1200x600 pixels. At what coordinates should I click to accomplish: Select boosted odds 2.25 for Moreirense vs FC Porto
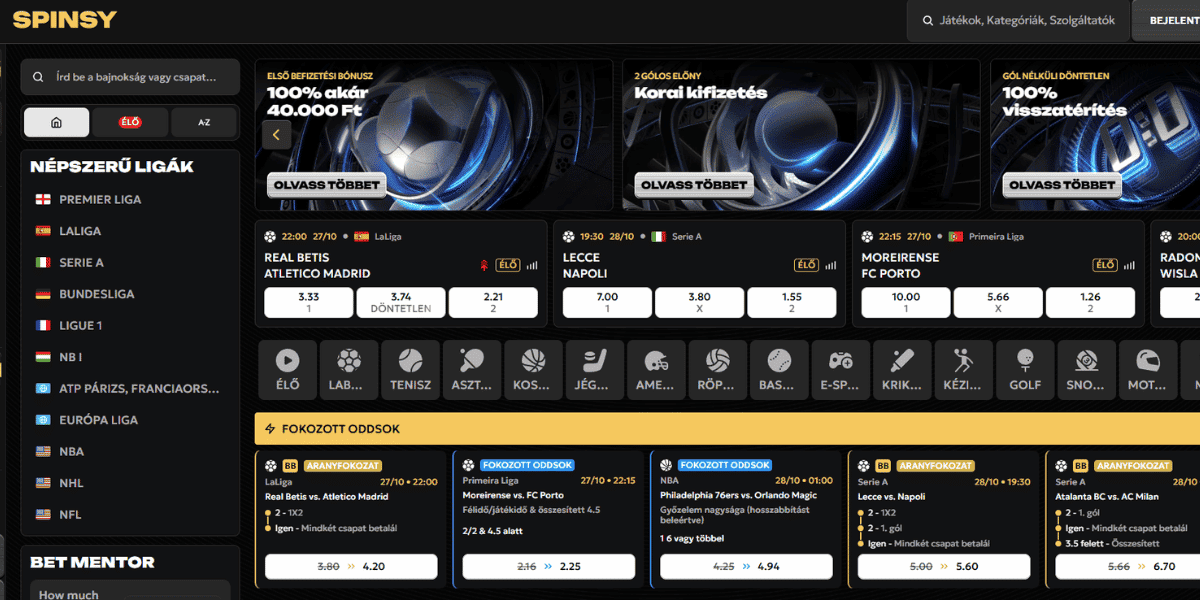(549, 566)
